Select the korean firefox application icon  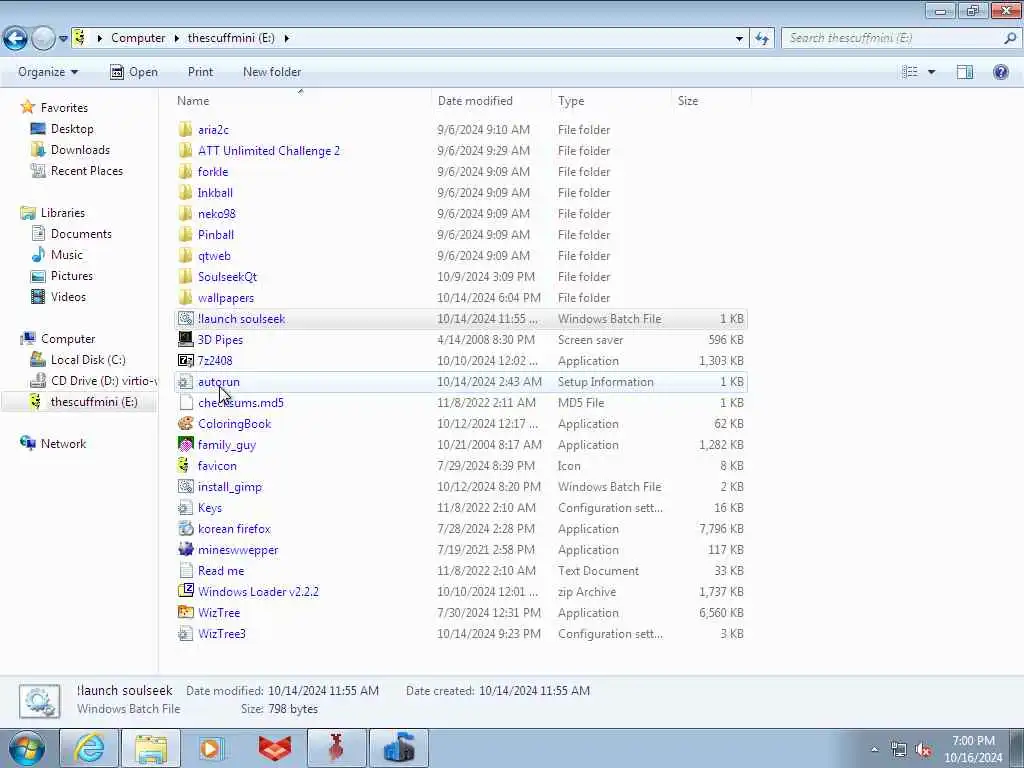(x=185, y=528)
